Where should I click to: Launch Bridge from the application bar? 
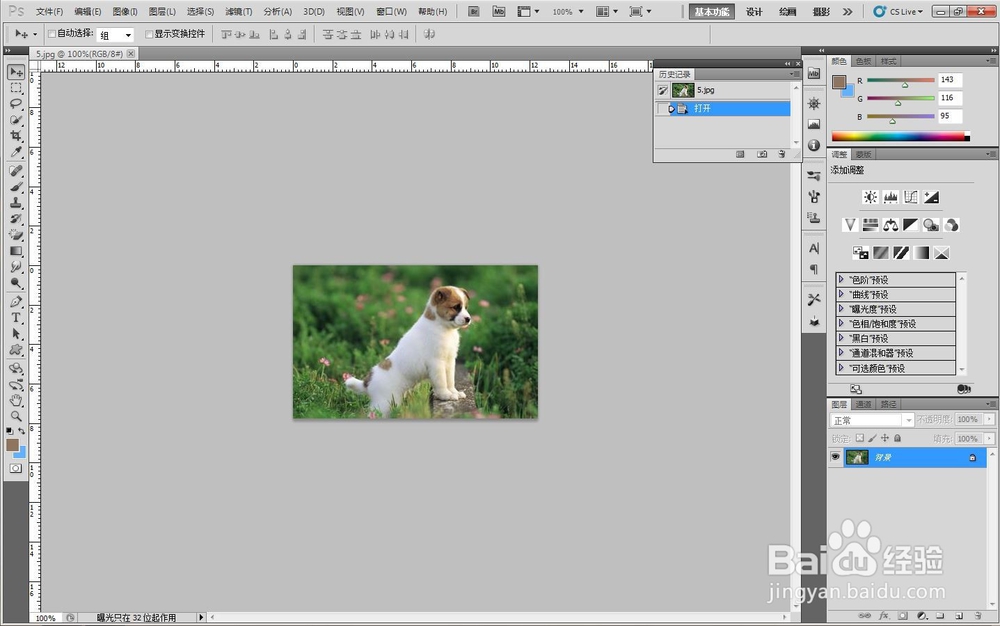click(473, 11)
